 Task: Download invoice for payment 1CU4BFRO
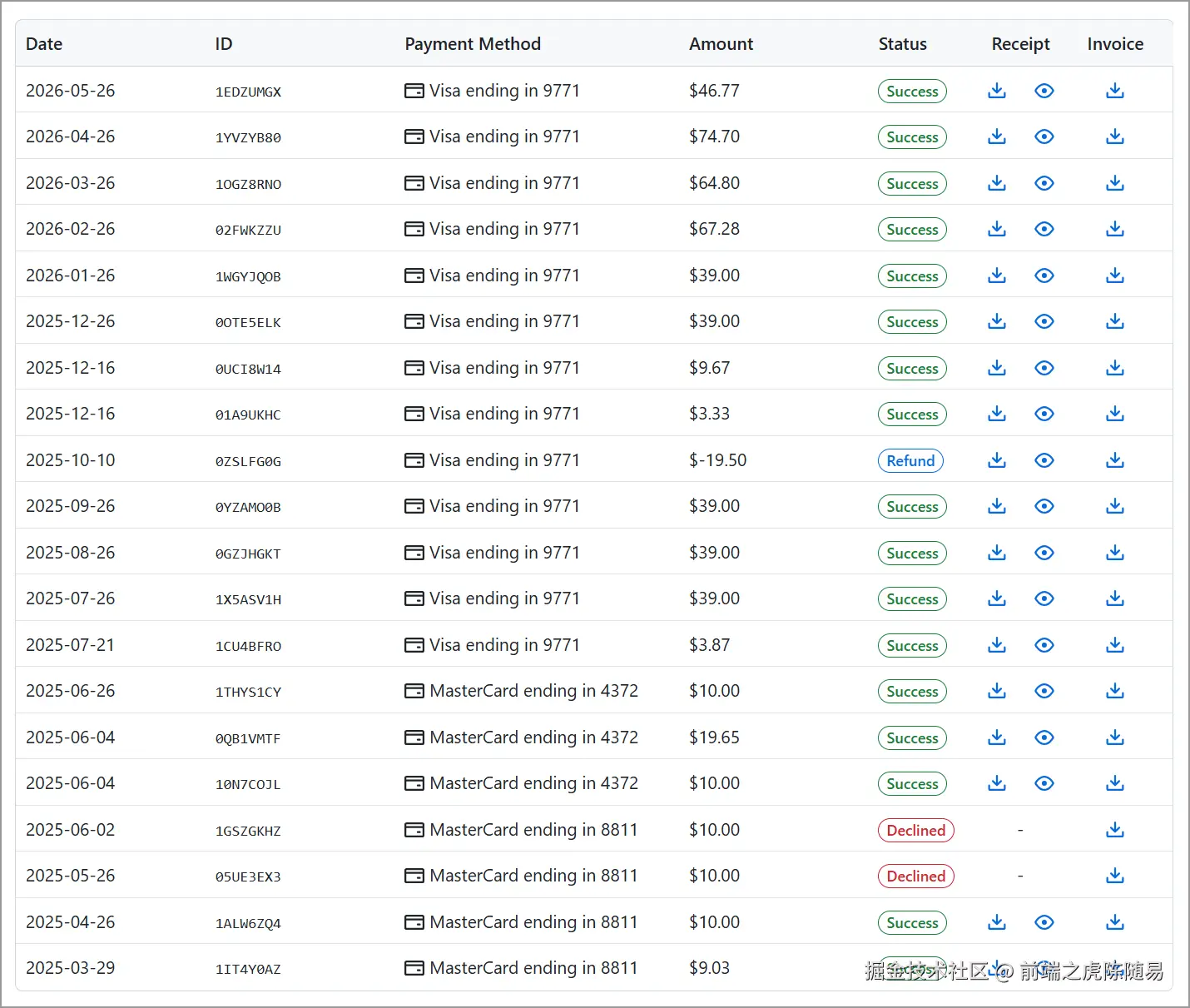pyautogui.click(x=1115, y=645)
